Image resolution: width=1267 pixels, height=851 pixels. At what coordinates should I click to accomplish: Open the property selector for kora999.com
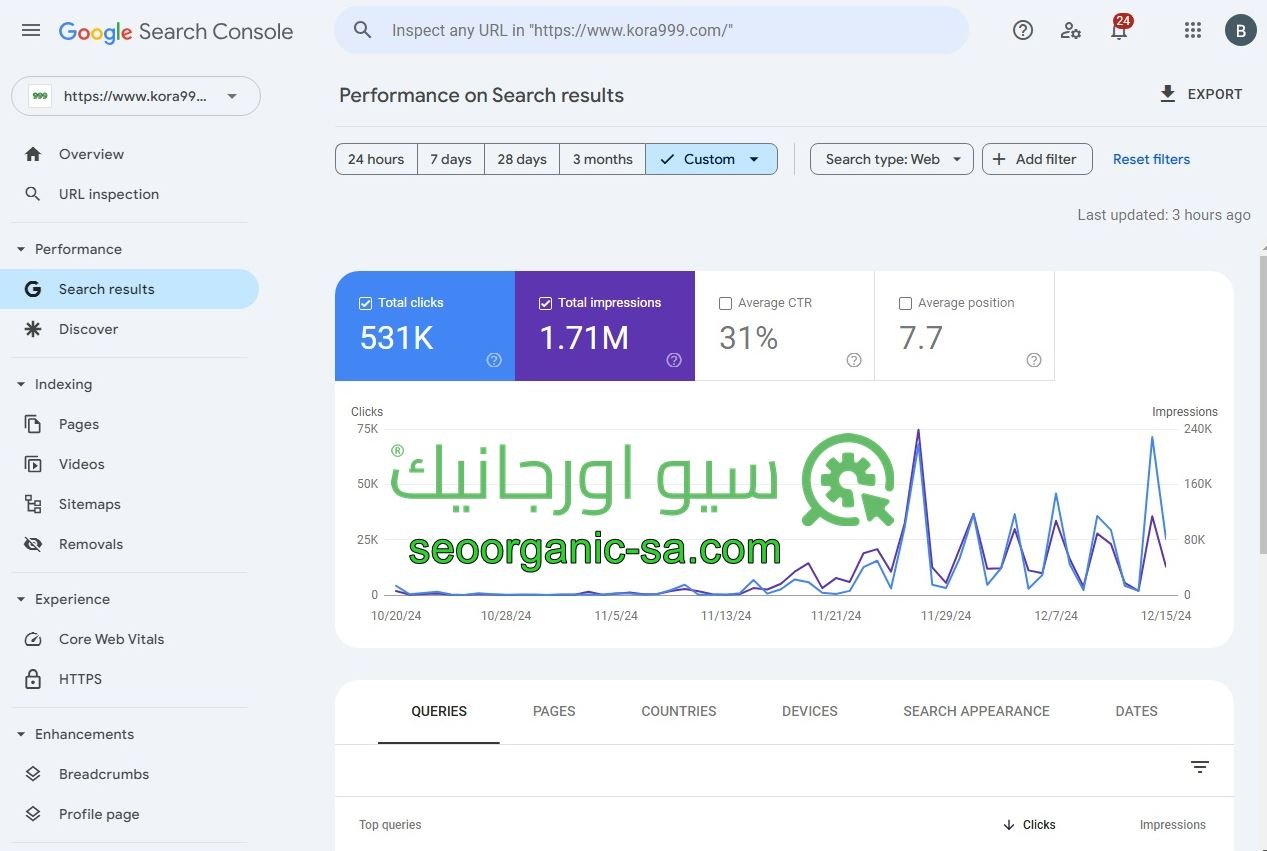tap(135, 96)
